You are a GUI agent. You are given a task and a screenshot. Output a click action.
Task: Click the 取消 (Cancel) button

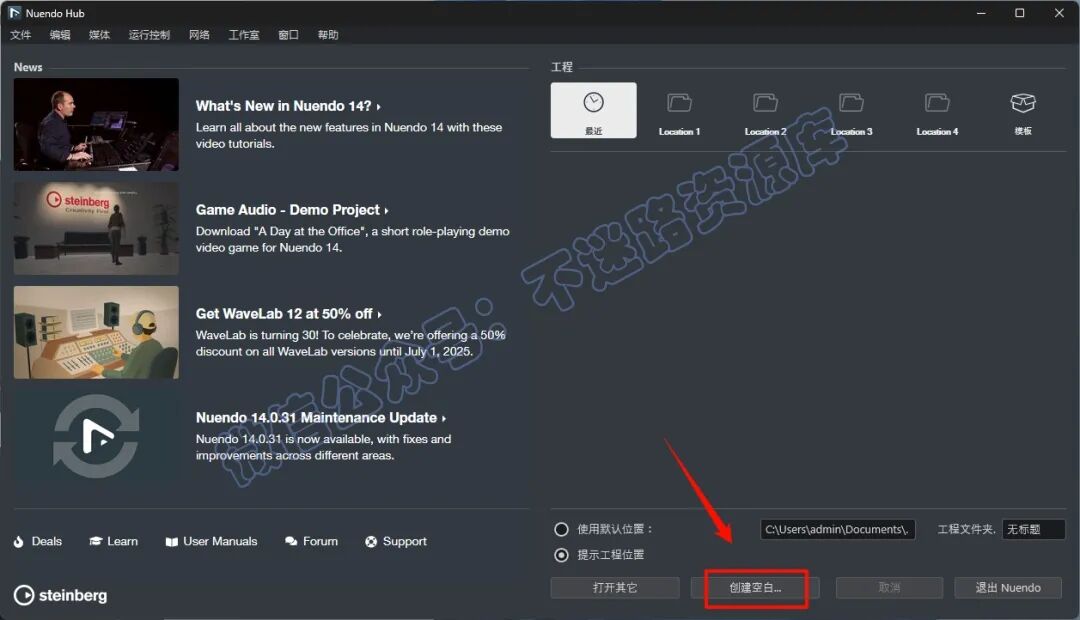(889, 588)
